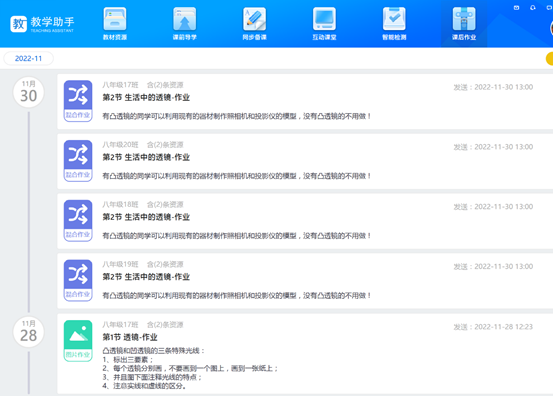Click the 发送：2022-11-28 12:23 timestamp
Screen dimensions: 553x396
(x=493, y=327)
